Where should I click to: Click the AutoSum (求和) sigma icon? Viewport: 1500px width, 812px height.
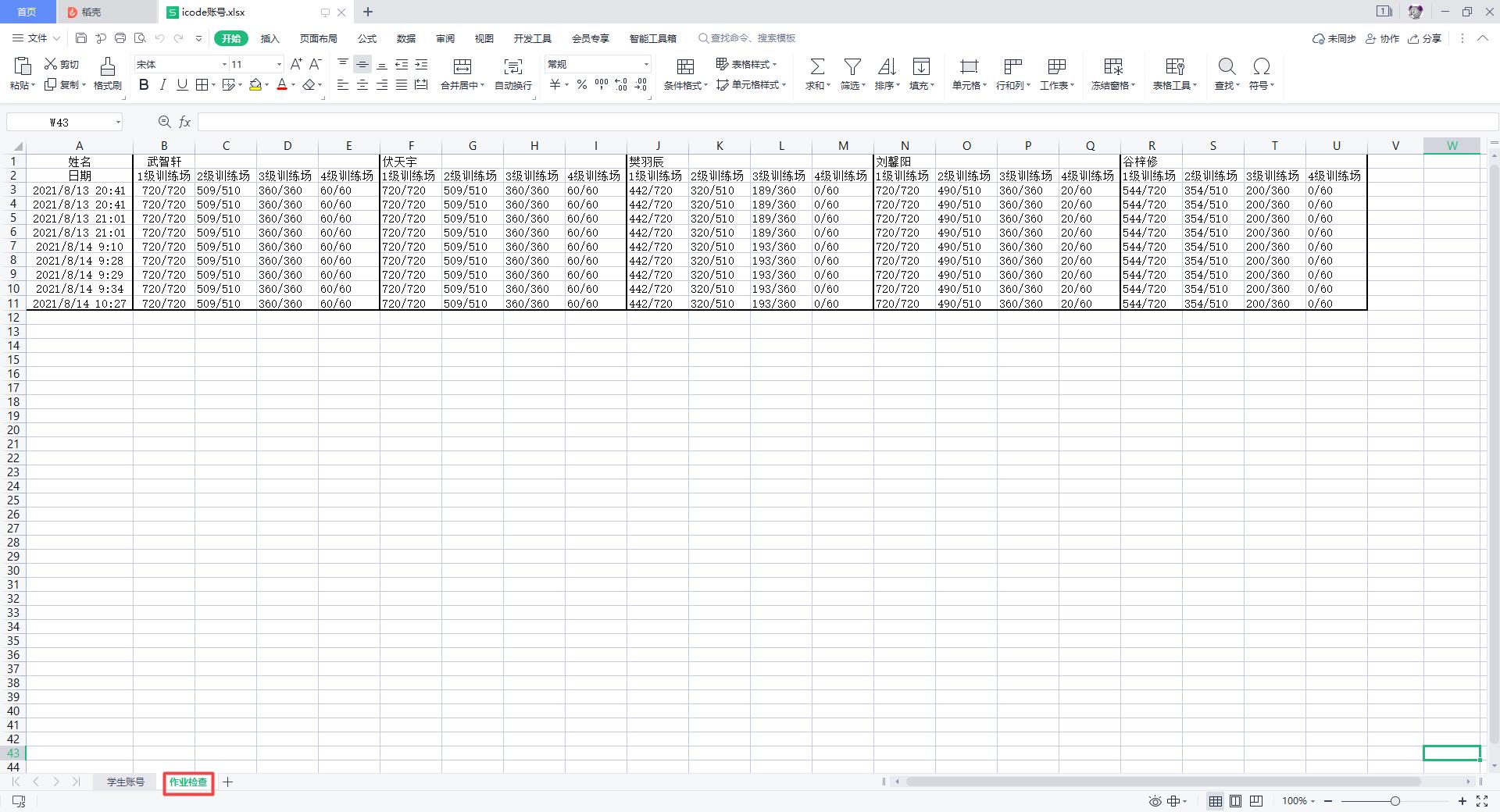point(817,66)
